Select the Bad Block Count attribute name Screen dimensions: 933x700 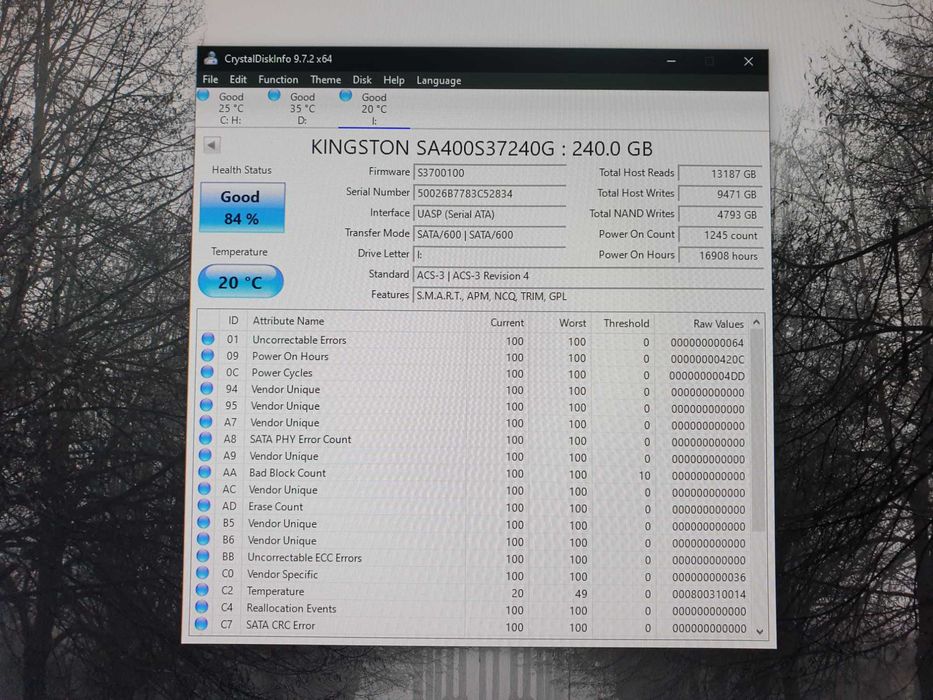click(x=287, y=473)
